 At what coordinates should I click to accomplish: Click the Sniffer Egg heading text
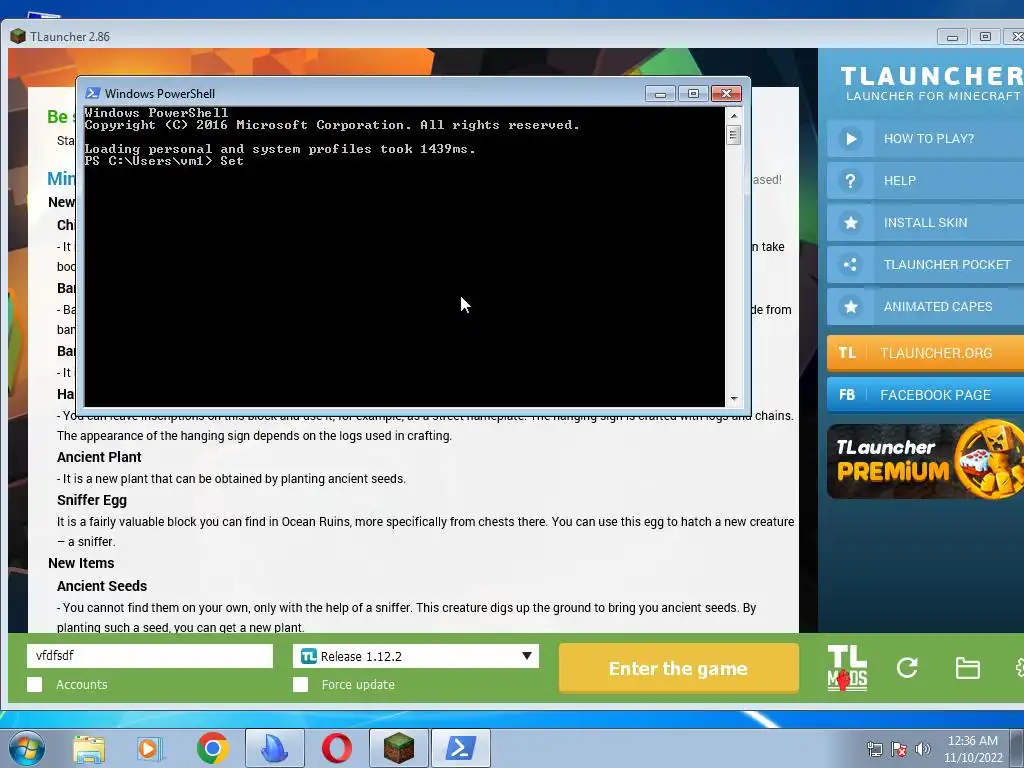coord(91,500)
